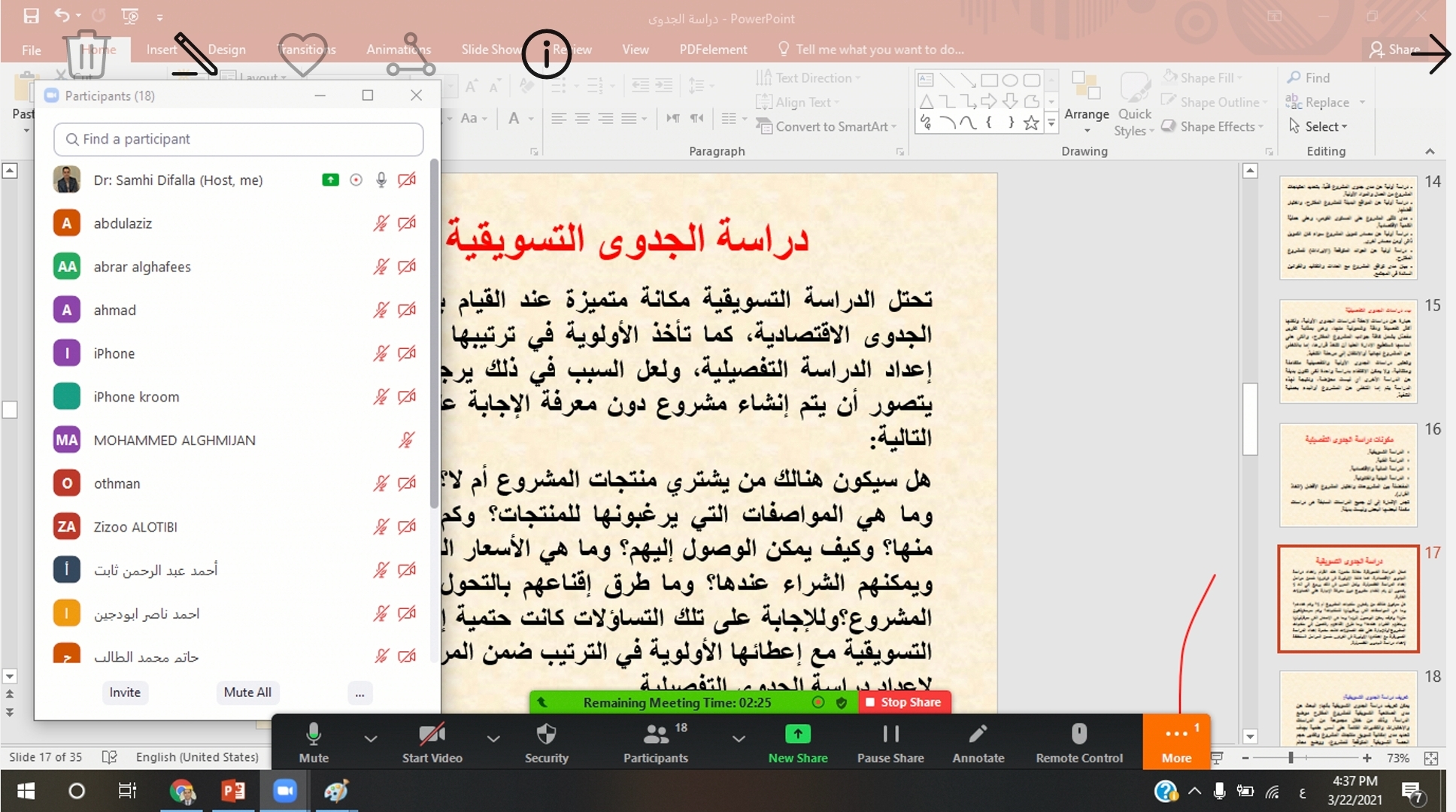Screen dimensions: 1456x812
Task: Open the Design ribbon tab
Action: click(x=226, y=50)
